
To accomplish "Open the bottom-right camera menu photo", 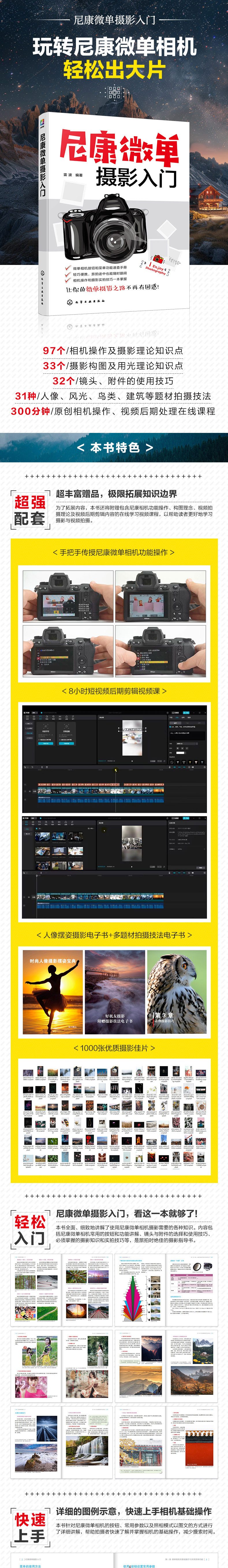I will click(x=160, y=651).
